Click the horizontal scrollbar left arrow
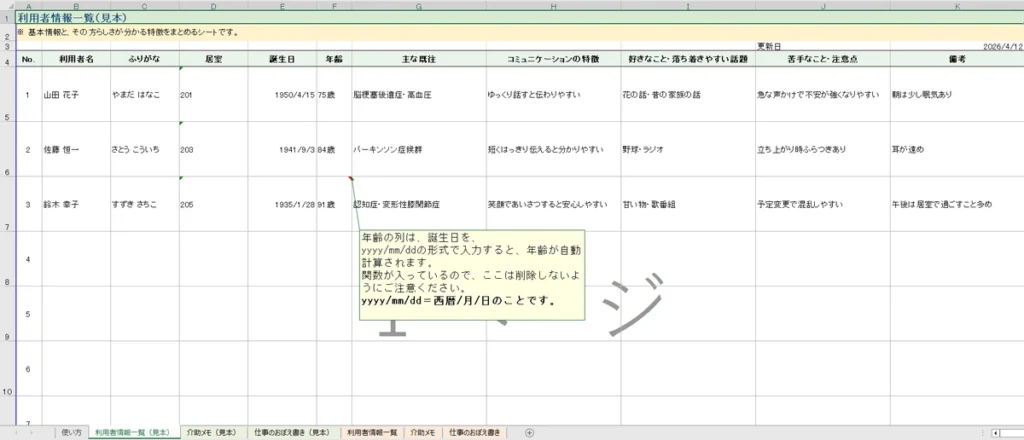Image resolution: width=1024 pixels, height=440 pixels. [998, 432]
